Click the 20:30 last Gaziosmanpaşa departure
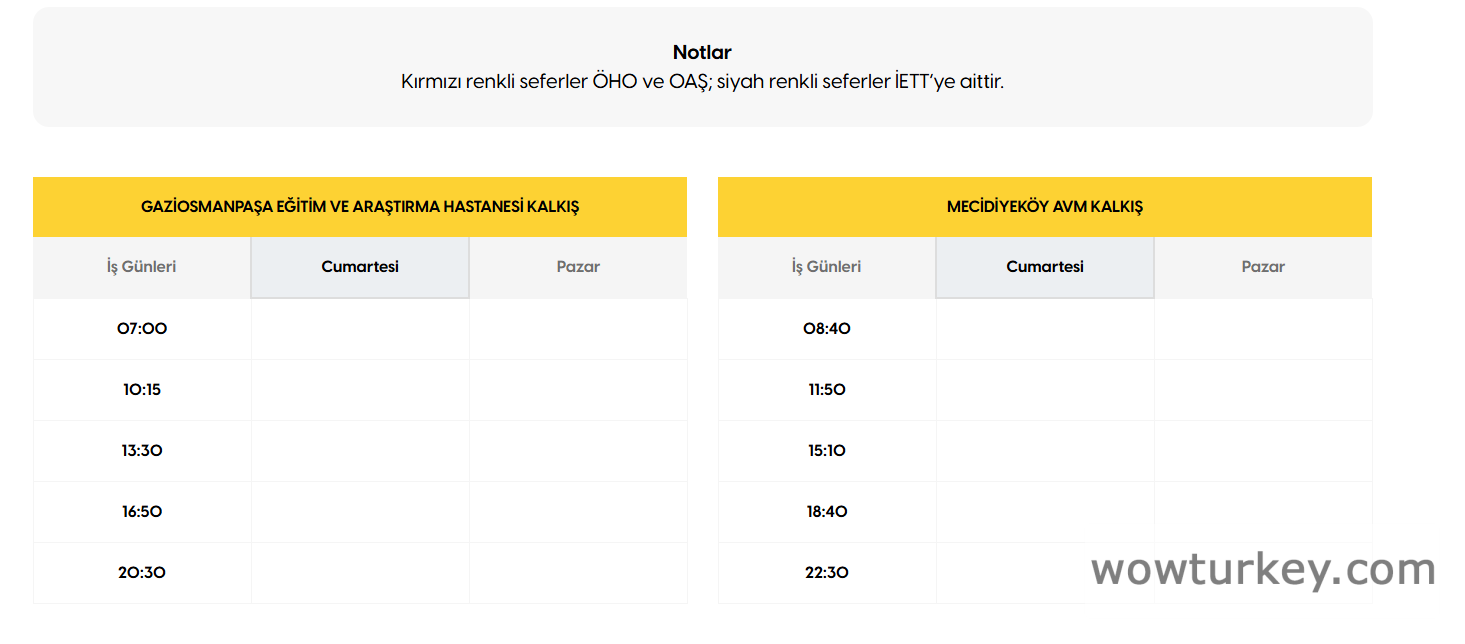Screen dimensions: 1465x644 (x=142, y=573)
